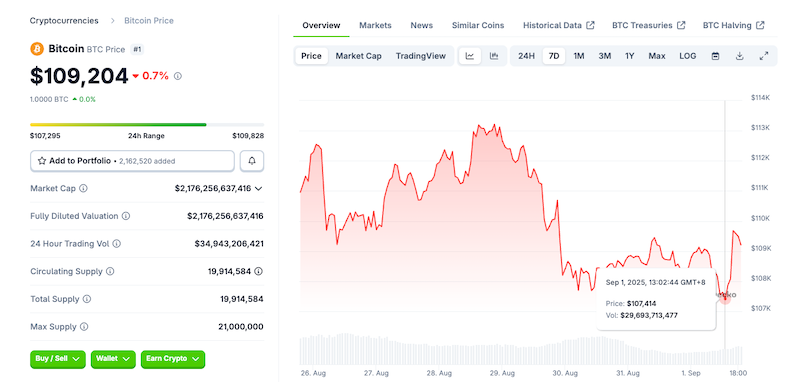Download the chart data
Image resolution: width=800 pixels, height=382 pixels.
tap(739, 56)
